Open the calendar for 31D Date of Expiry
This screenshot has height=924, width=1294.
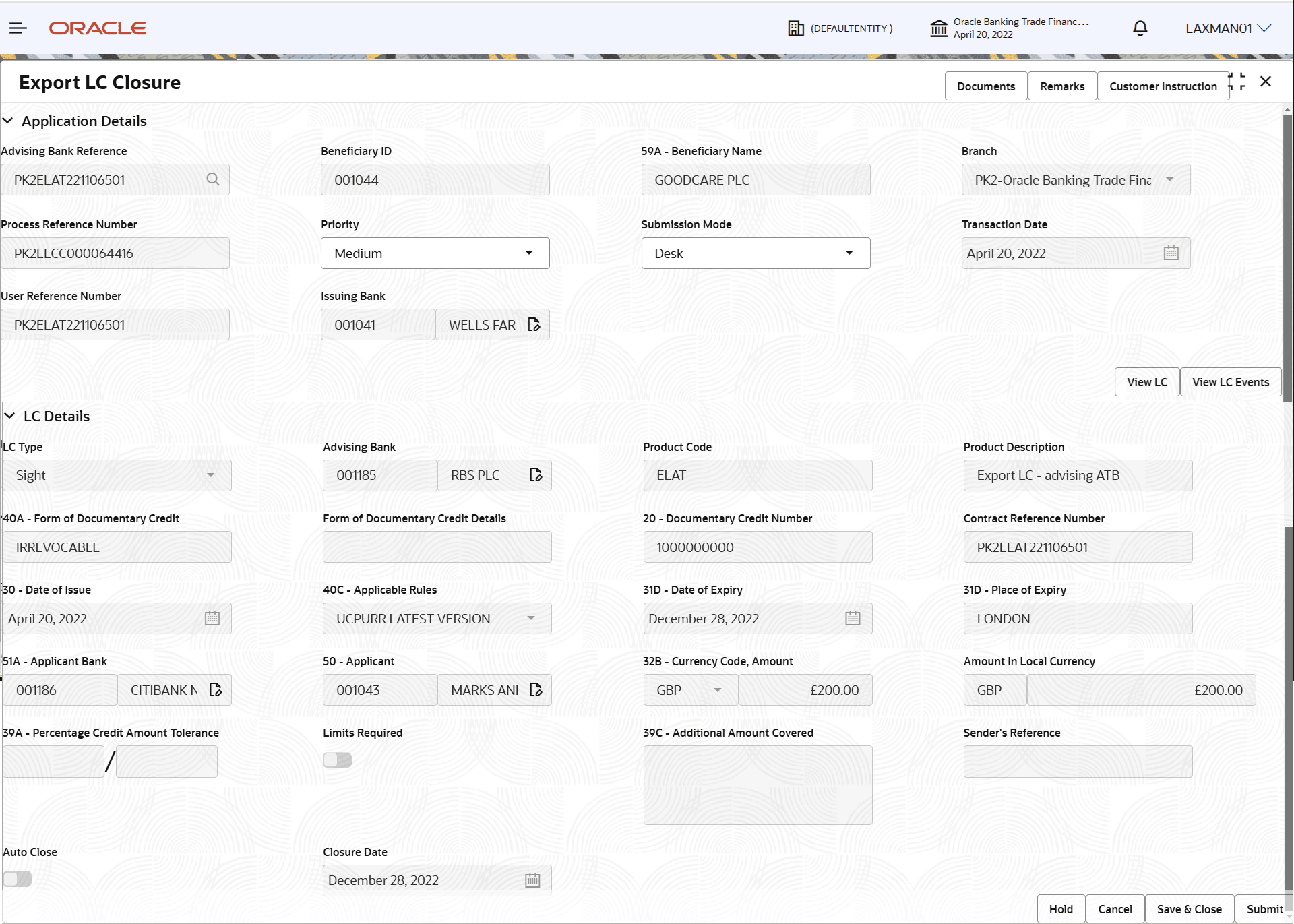(852, 618)
